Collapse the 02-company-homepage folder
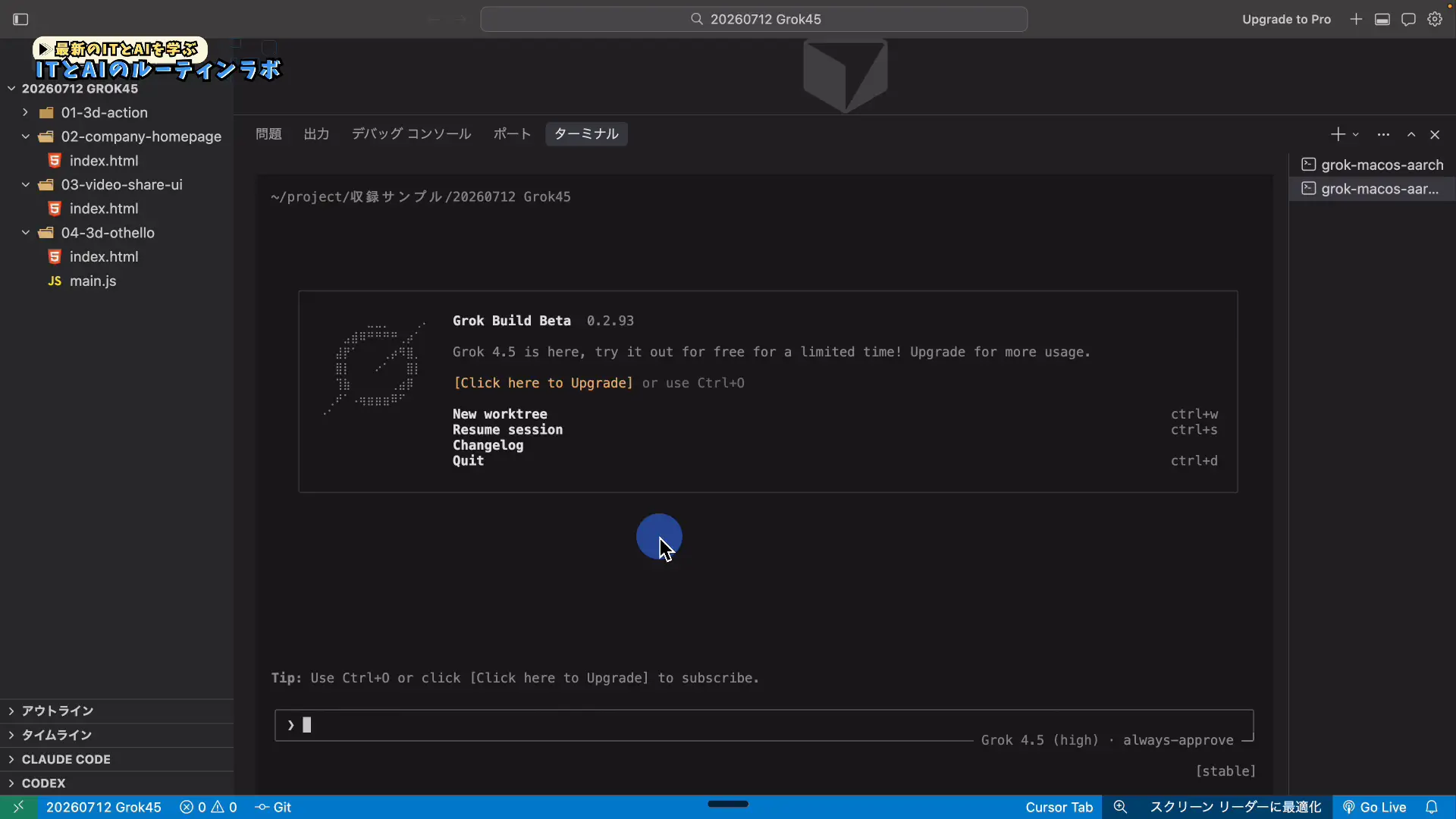 pyautogui.click(x=117, y=136)
